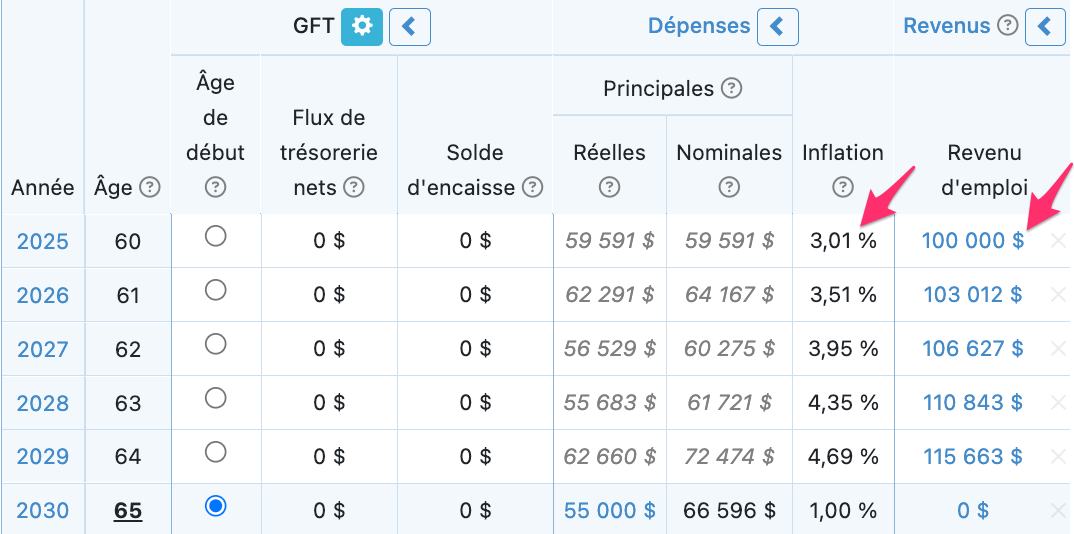The width and height of the screenshot is (1074, 534).
Task: Collapse the Dépenses column group
Action: [777, 27]
